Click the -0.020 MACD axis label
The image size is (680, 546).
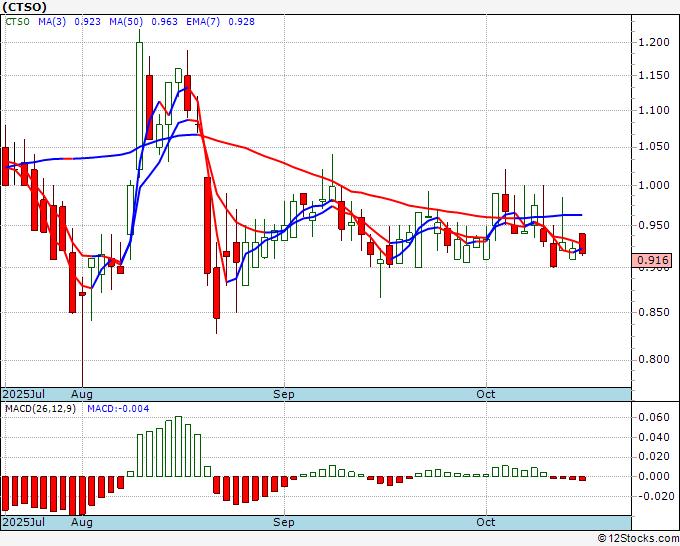pyautogui.click(x=651, y=496)
